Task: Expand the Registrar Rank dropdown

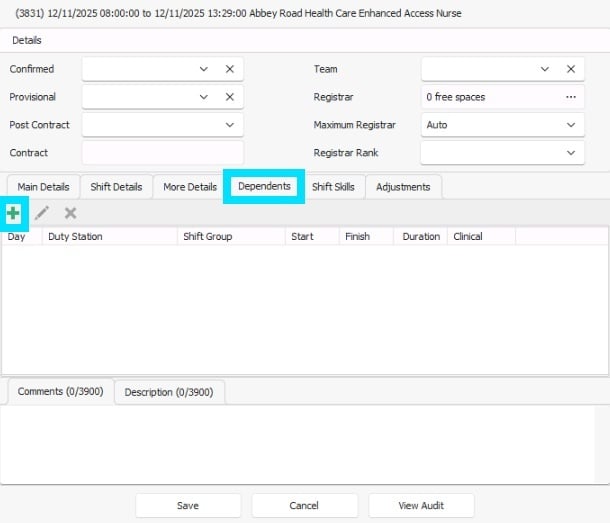Action: [571, 153]
